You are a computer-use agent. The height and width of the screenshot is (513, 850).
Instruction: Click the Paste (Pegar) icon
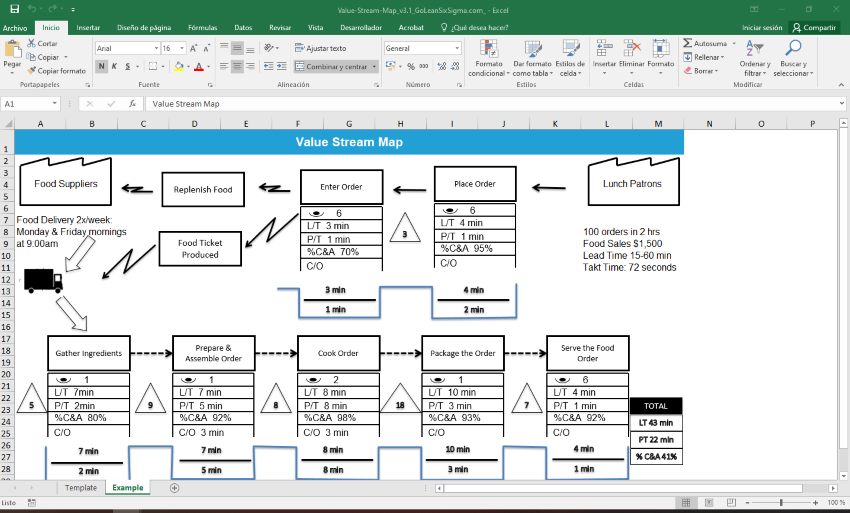(12, 49)
